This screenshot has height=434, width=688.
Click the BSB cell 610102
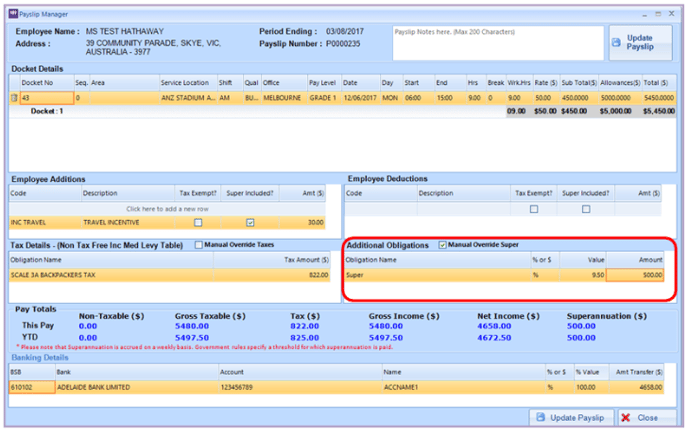(32, 387)
